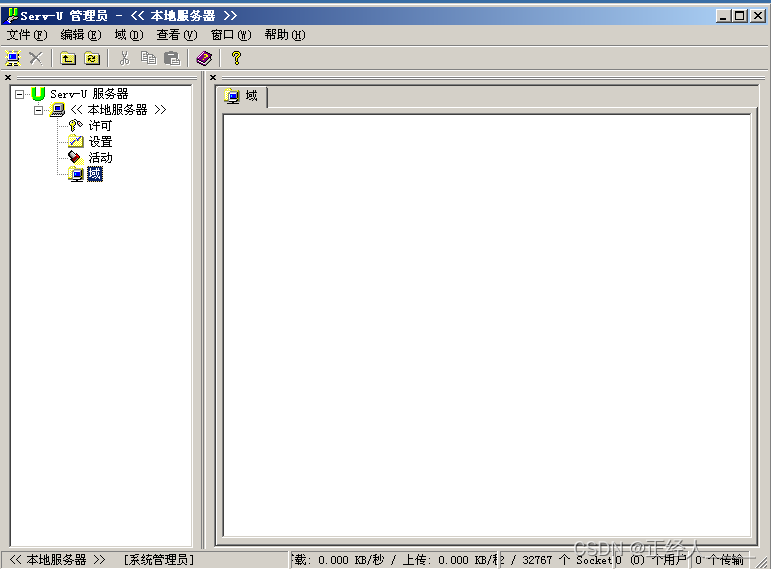
Task: Close the right domain pane
Action: click(213, 77)
